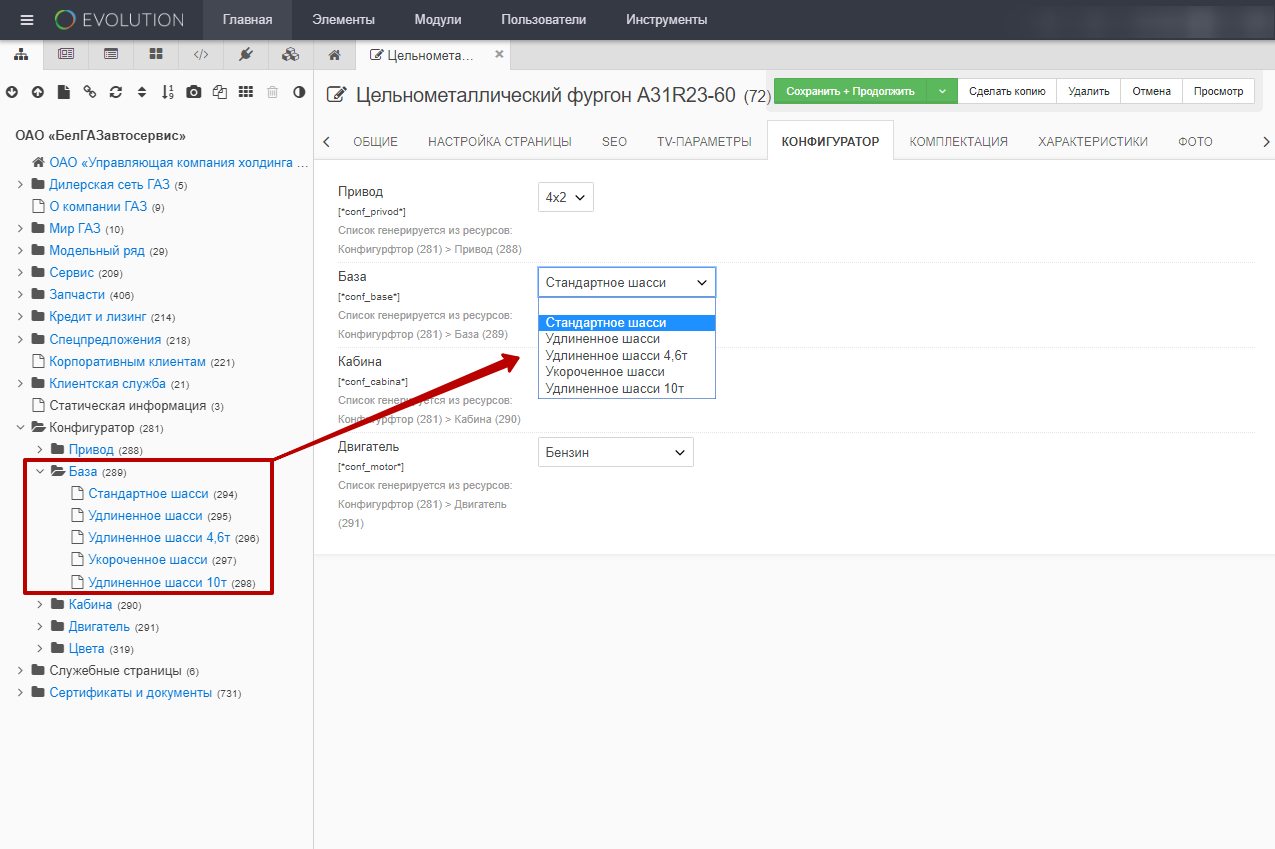This screenshot has width=1275, height=849.
Task: Click Сделать копию button
Action: point(1007,91)
